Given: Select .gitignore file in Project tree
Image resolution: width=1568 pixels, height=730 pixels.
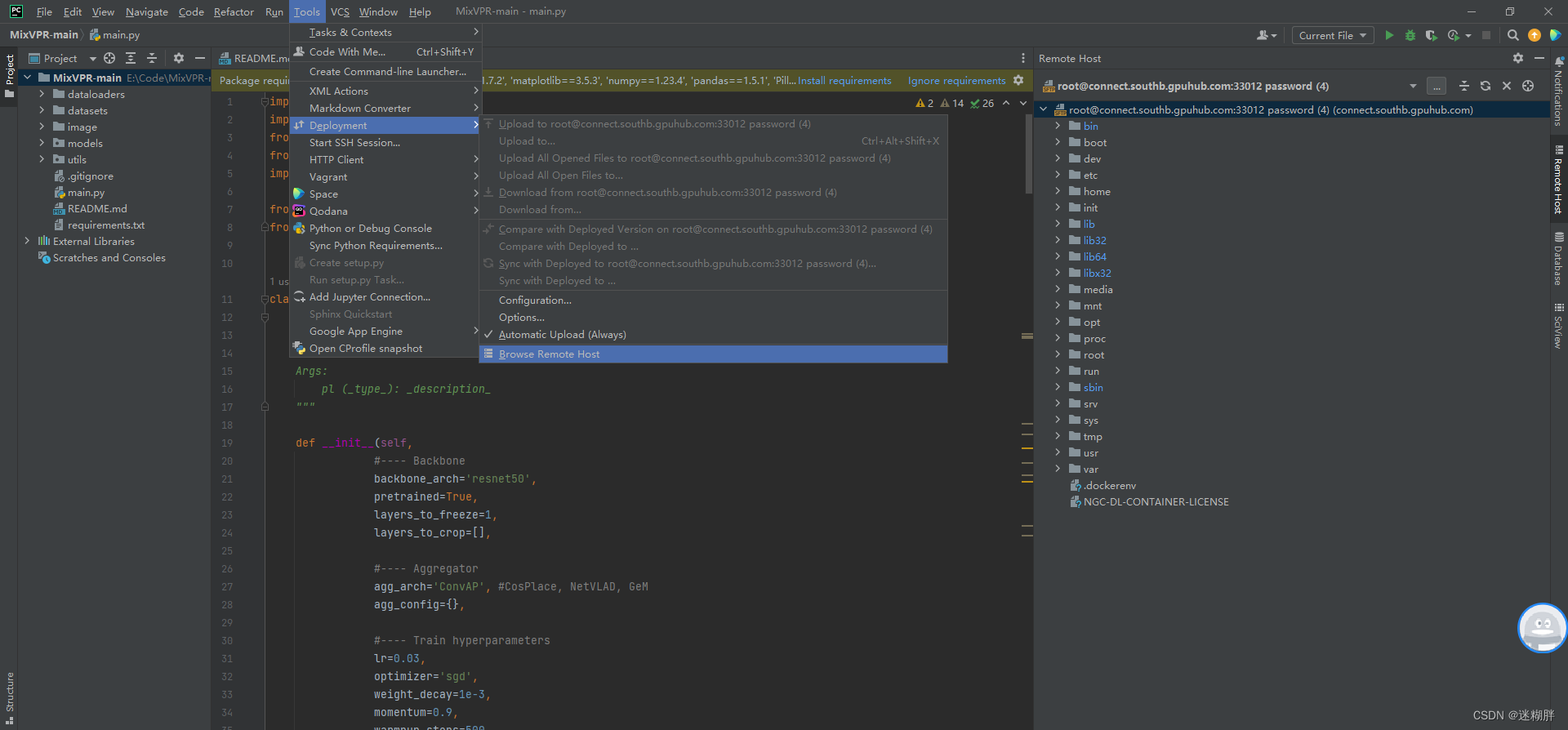Looking at the screenshot, I should tap(90, 176).
